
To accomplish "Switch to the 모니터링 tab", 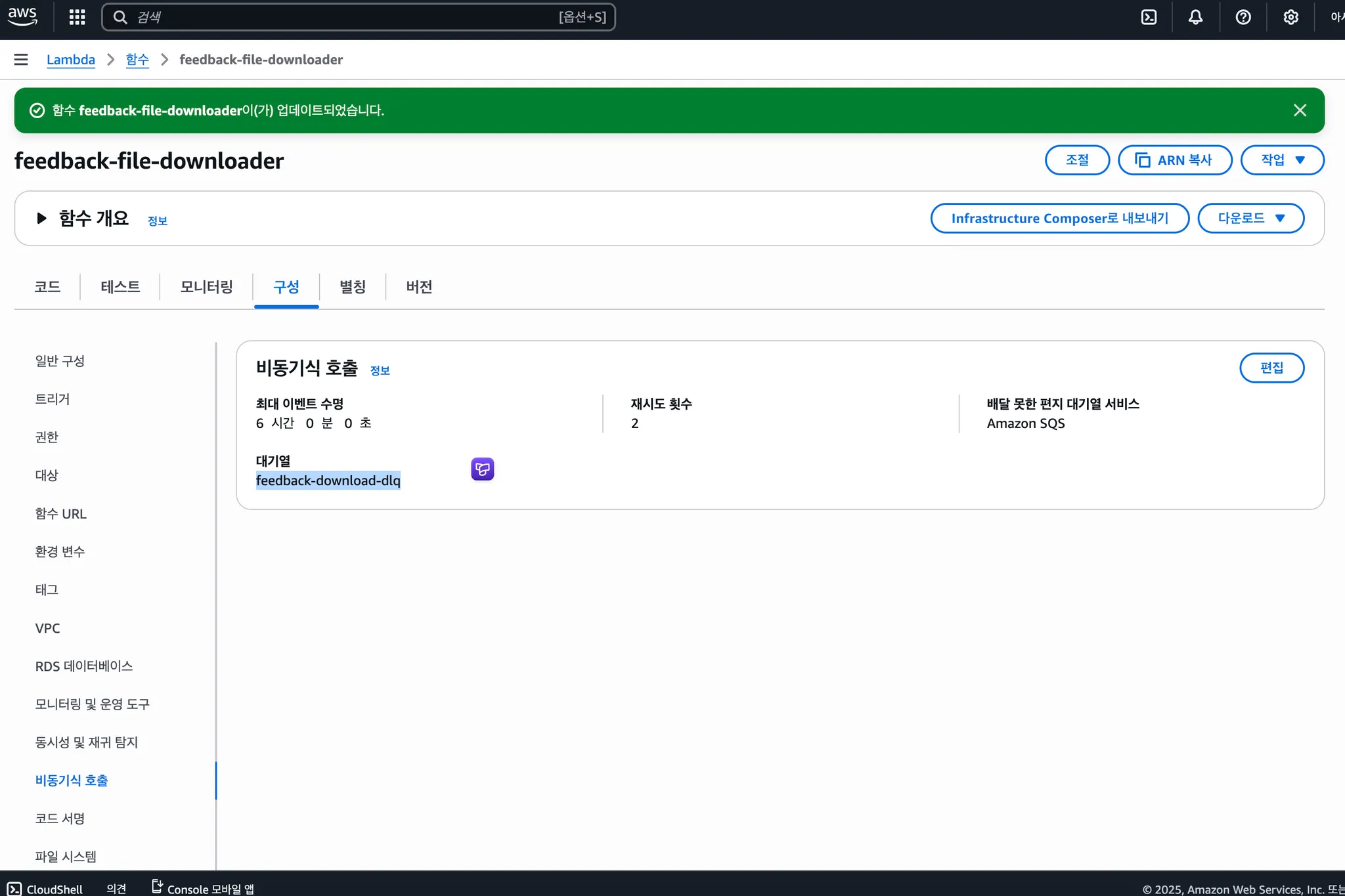I will tap(206, 287).
